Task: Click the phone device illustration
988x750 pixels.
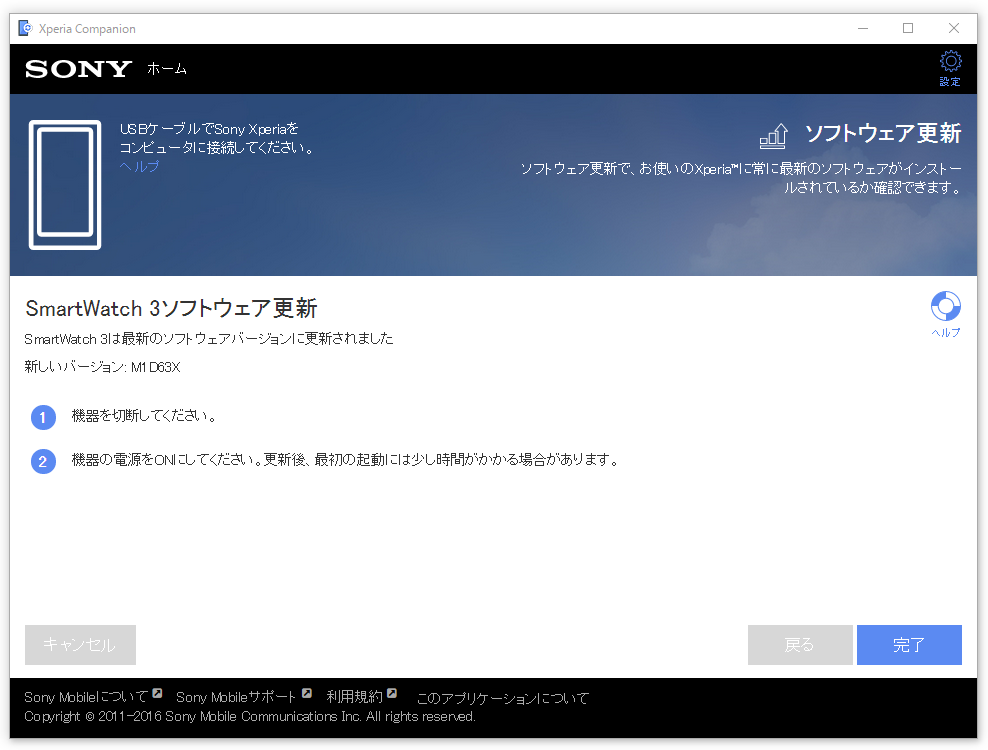Action: (x=65, y=185)
